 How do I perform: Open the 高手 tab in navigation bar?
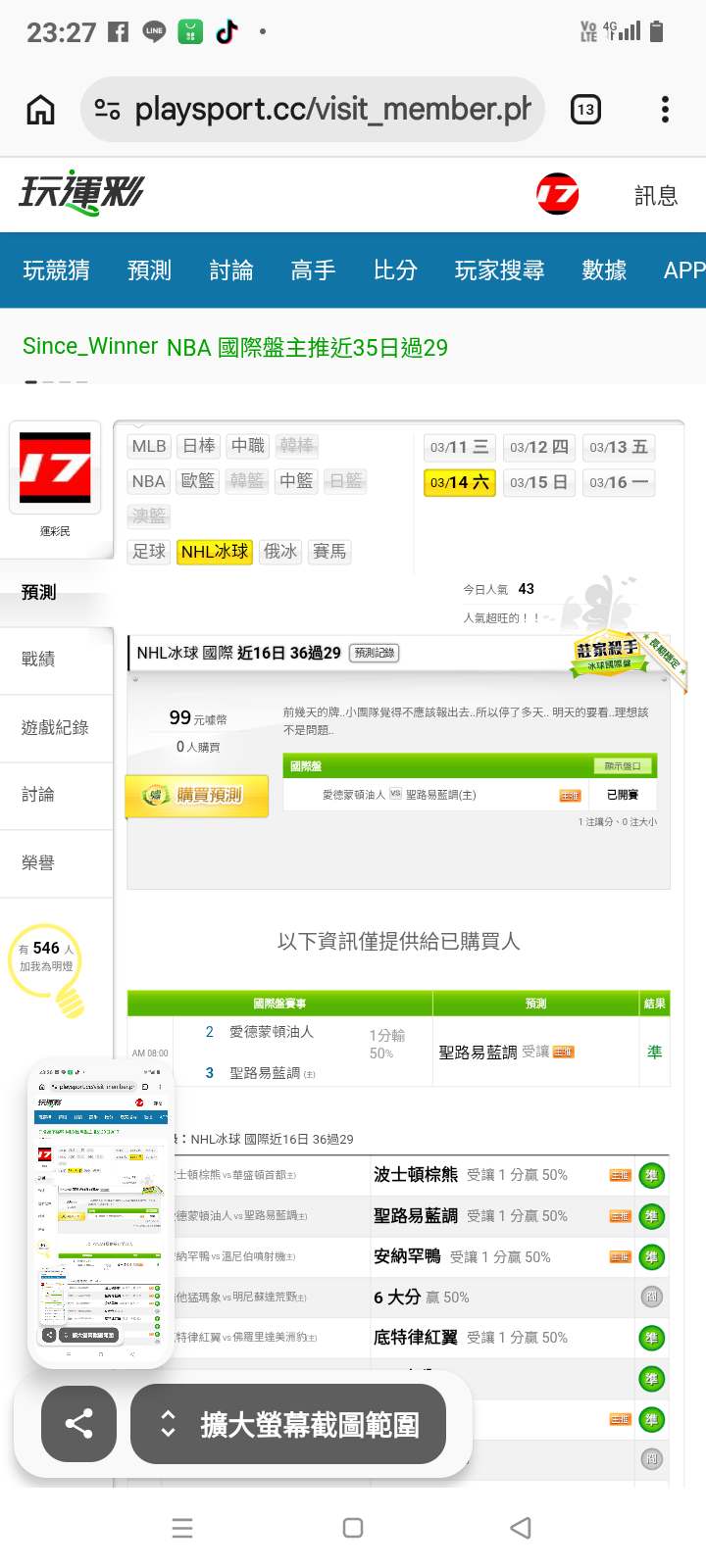[x=314, y=270]
